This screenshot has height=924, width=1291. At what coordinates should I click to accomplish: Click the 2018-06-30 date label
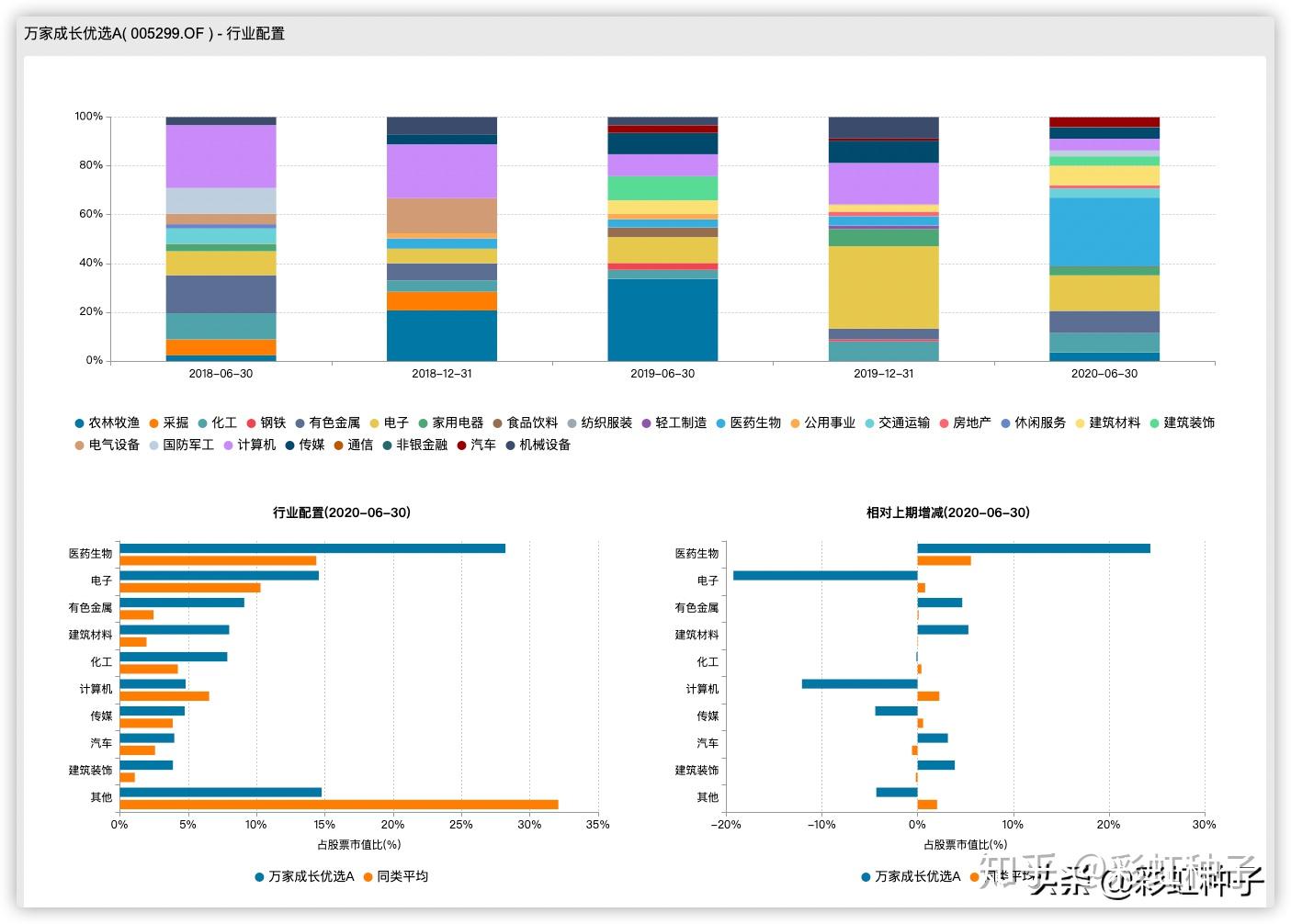click(221, 374)
